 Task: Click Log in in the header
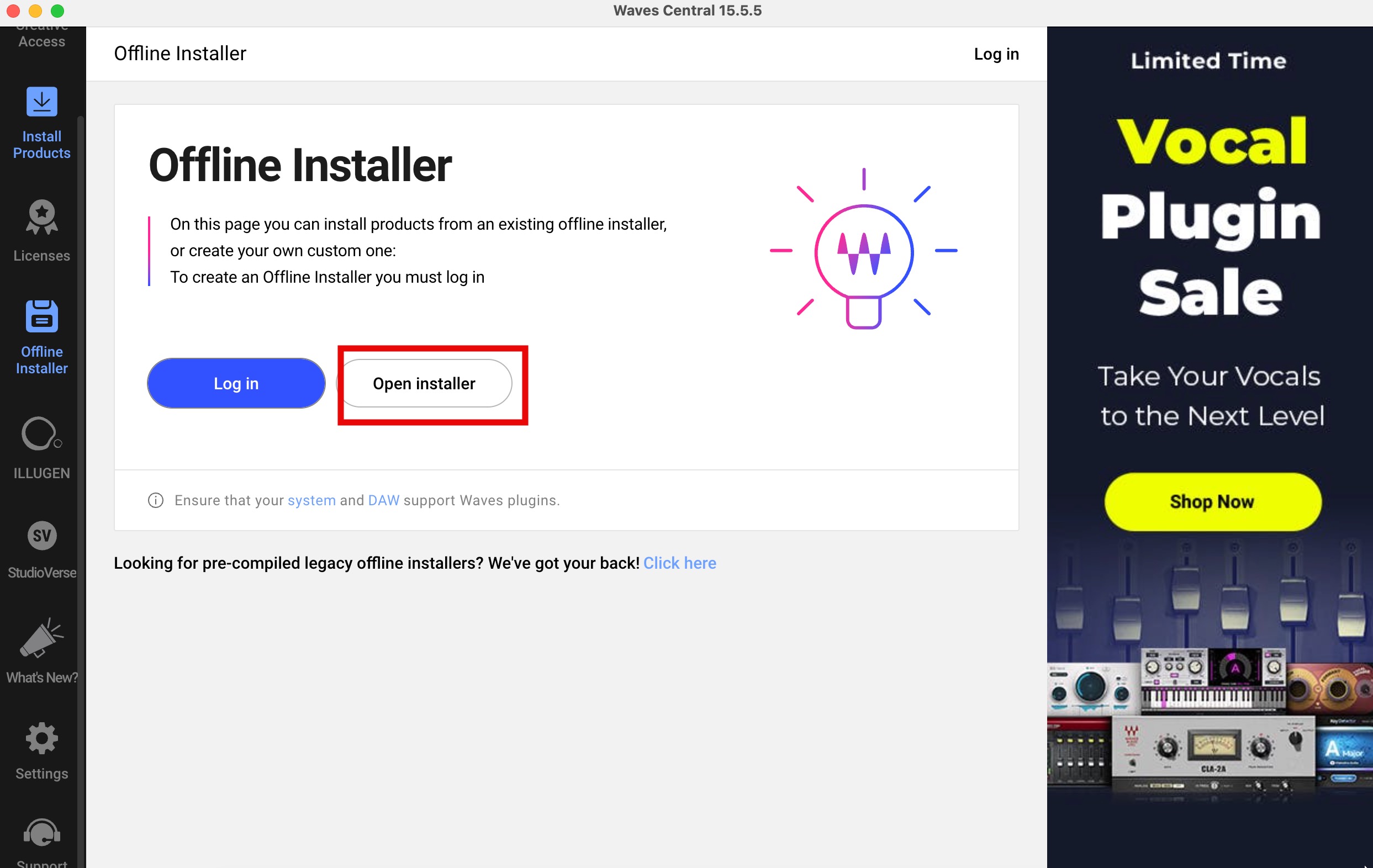(x=996, y=54)
